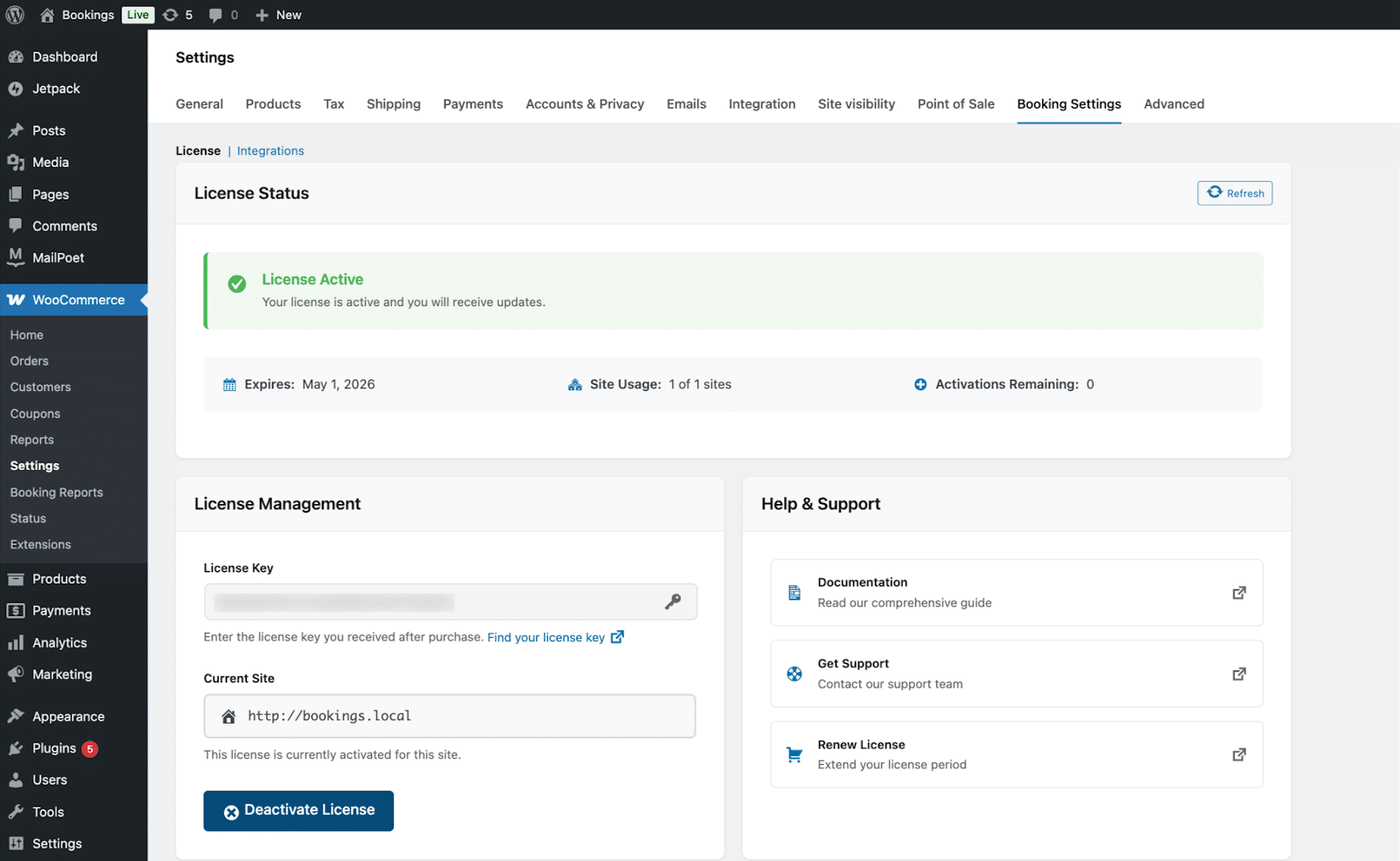
Task: Click the Media library icon
Action: point(16,162)
